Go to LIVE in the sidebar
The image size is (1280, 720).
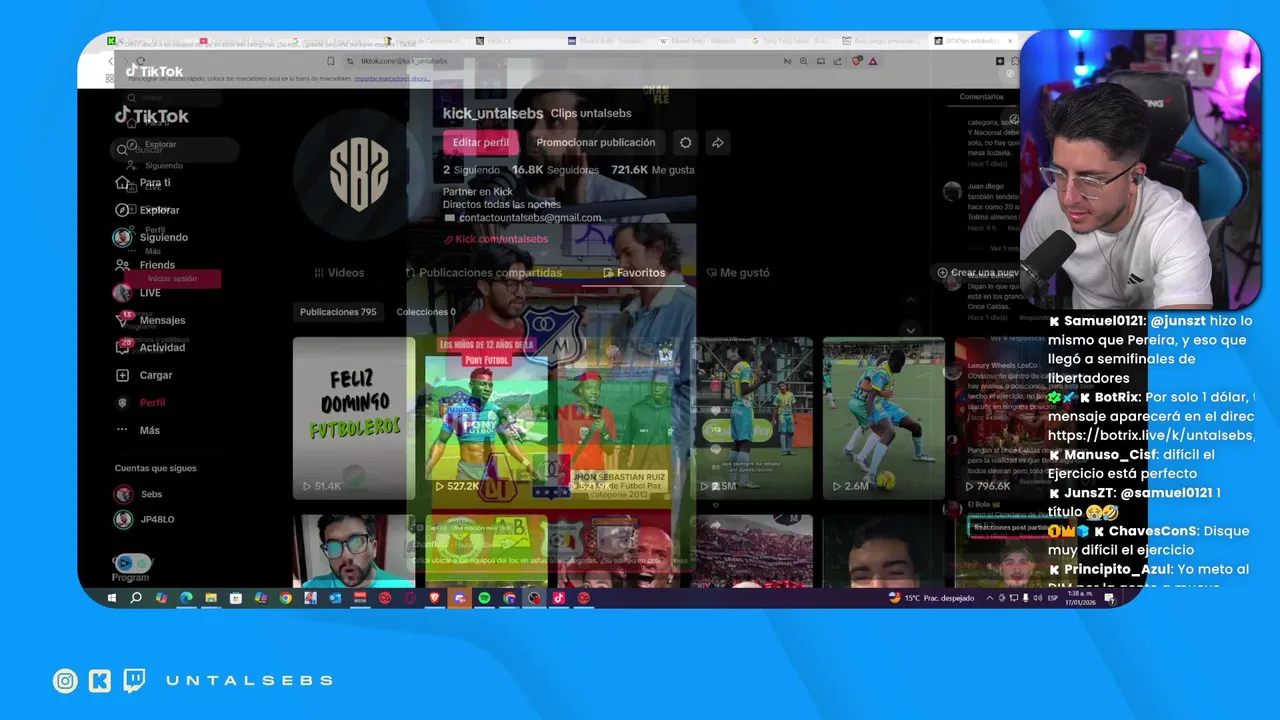(138, 293)
